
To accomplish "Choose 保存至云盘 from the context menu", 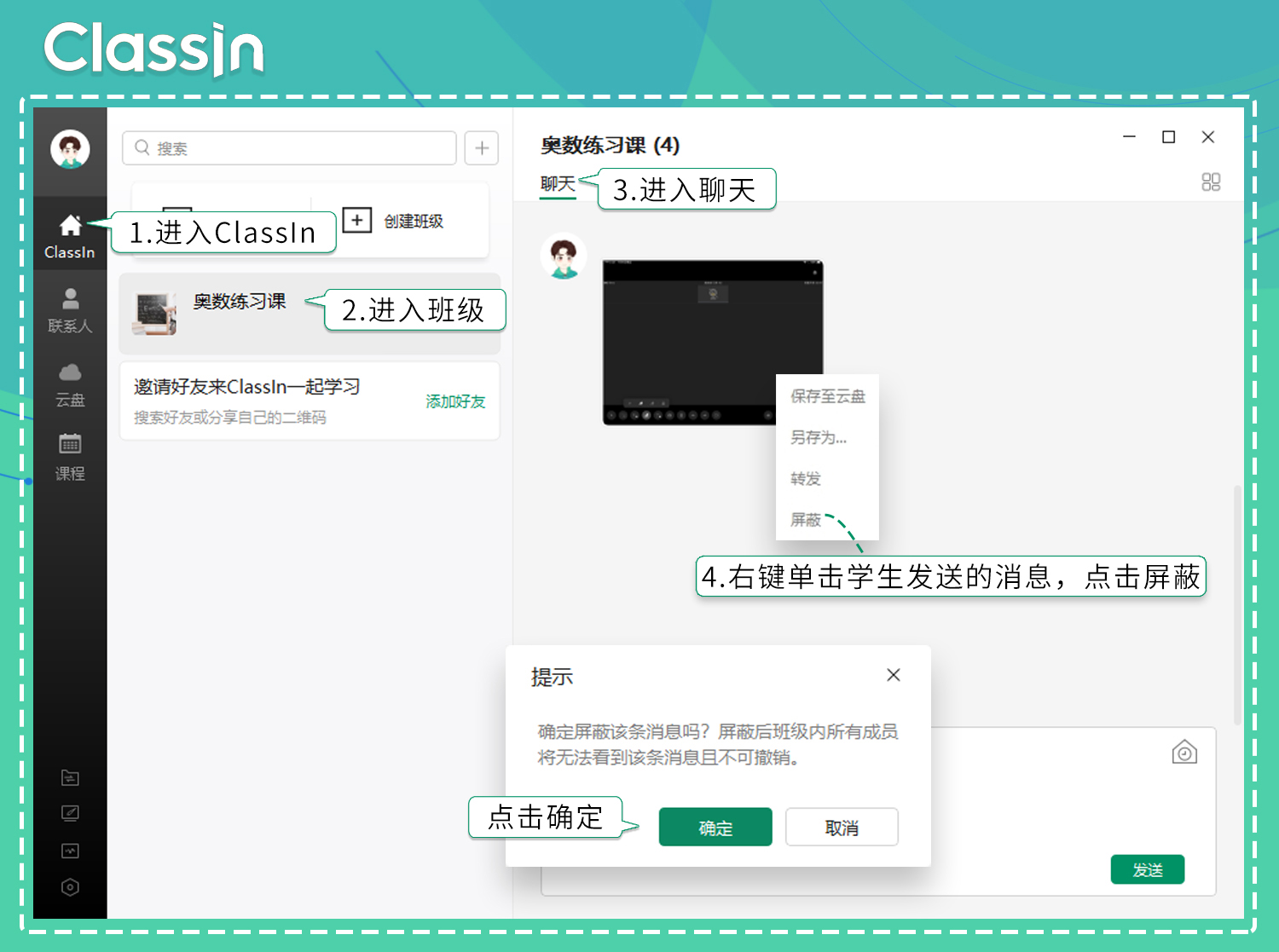I will tap(827, 396).
